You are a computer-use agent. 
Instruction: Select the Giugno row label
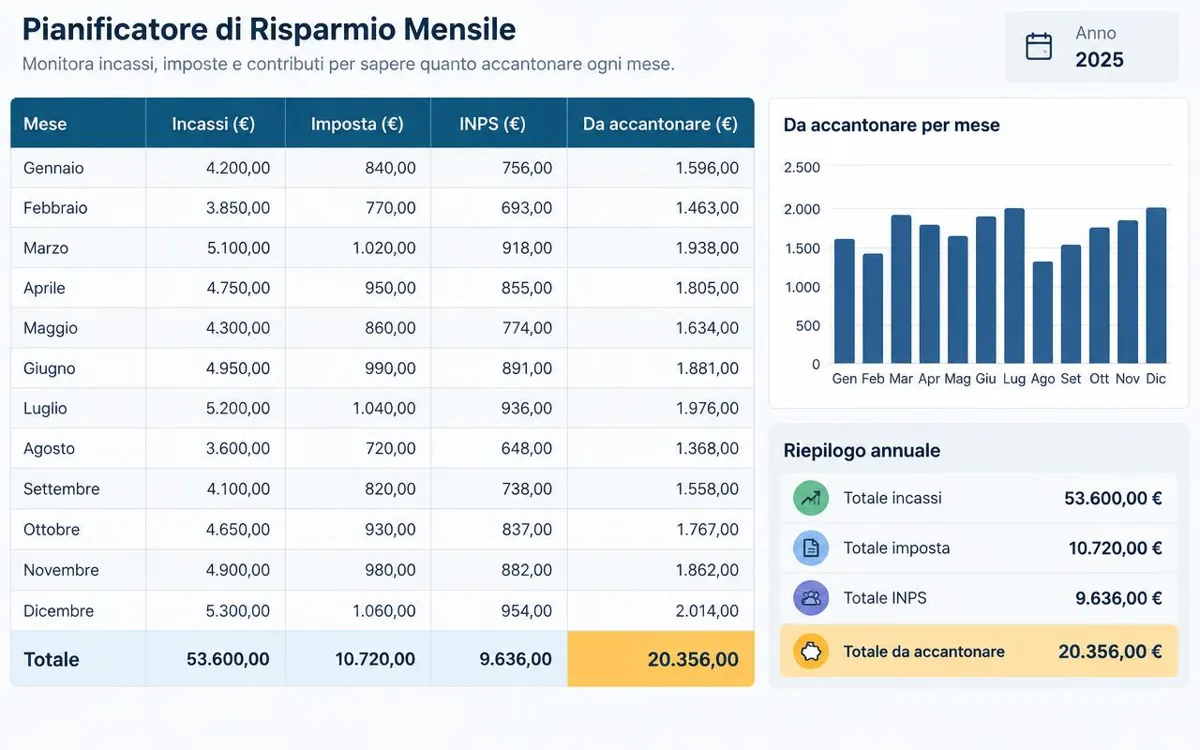49,368
